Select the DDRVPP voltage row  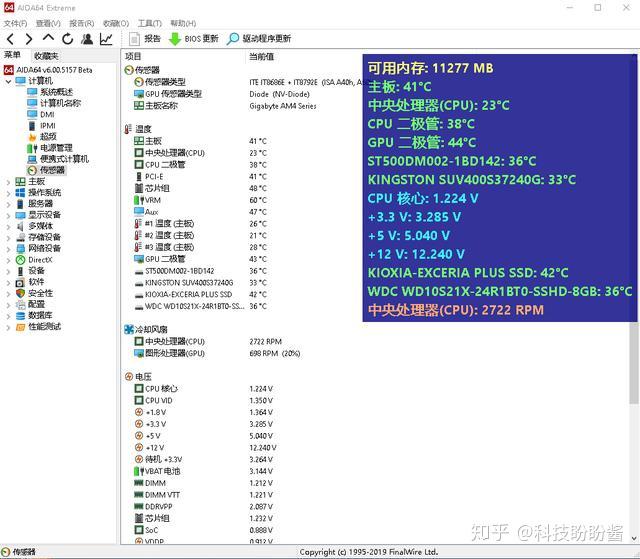[203, 507]
